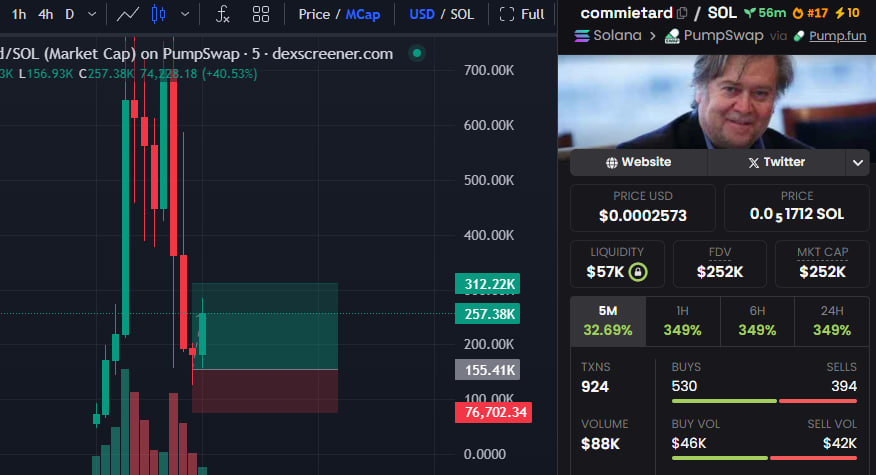Switch chart to Price mode
This screenshot has height=475, width=876.
(x=314, y=15)
